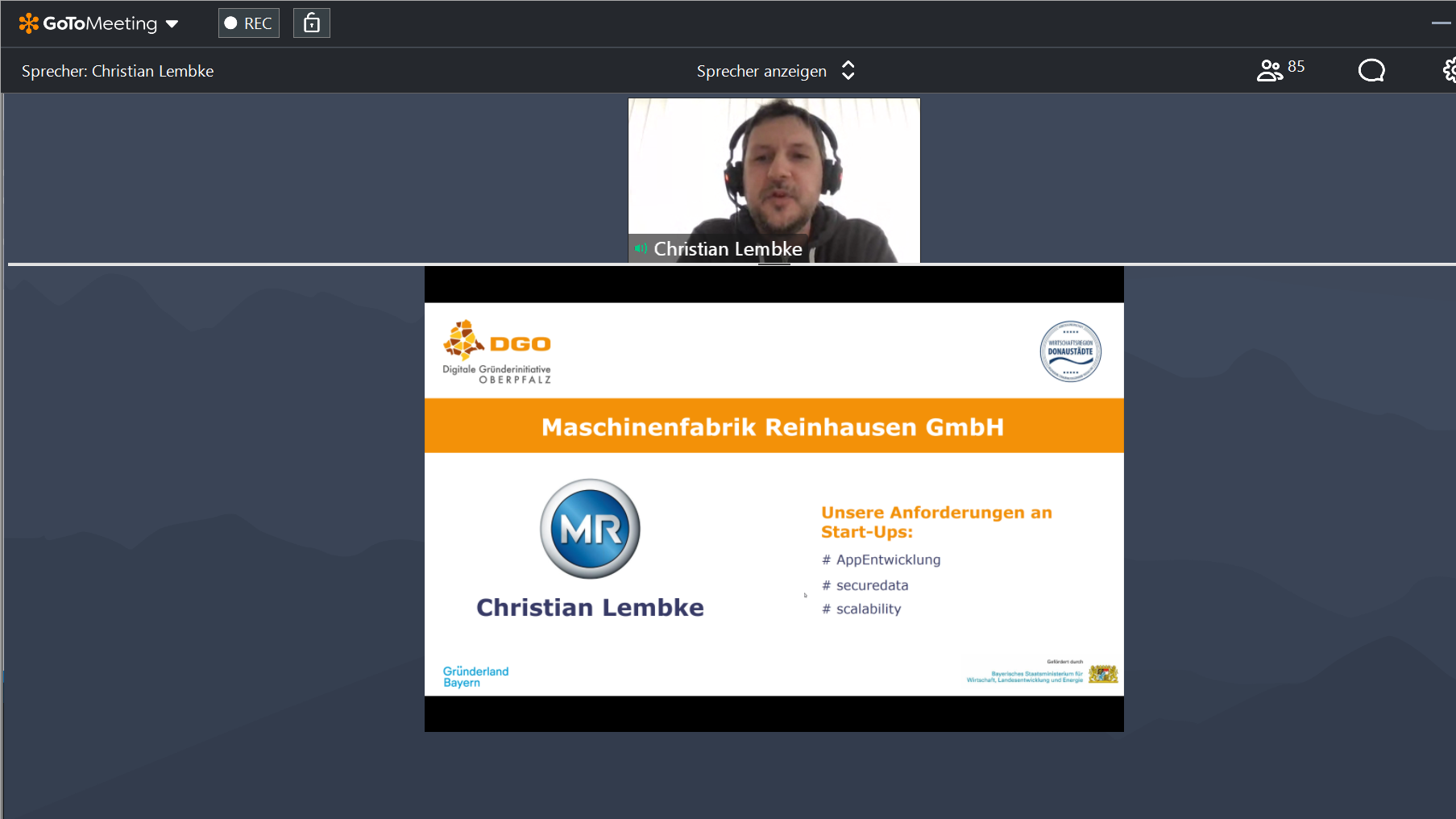Click the Maschinenfabrik Reinhausen GmbH orange banner

(774, 426)
